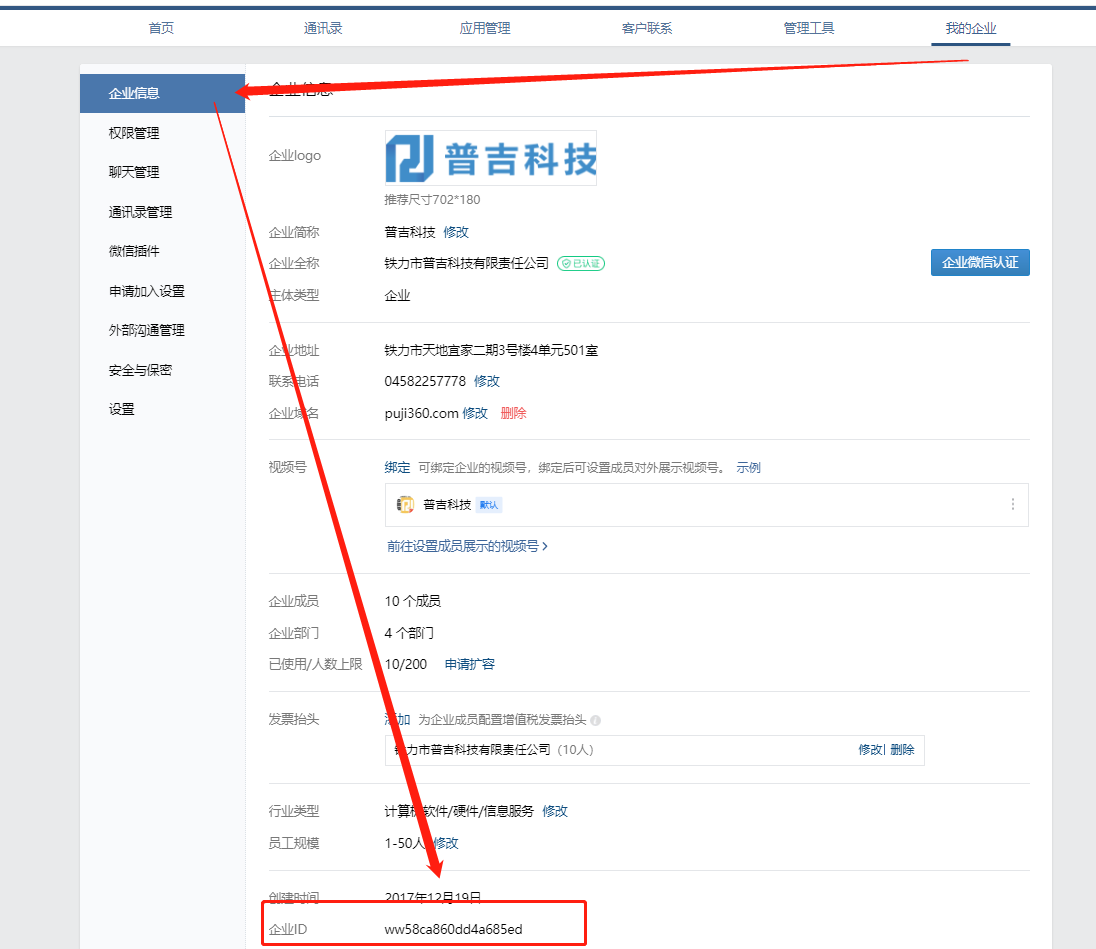Image resolution: width=1096 pixels, height=949 pixels.
Task: Open 权限管理 in the sidebar
Action: coord(134,133)
